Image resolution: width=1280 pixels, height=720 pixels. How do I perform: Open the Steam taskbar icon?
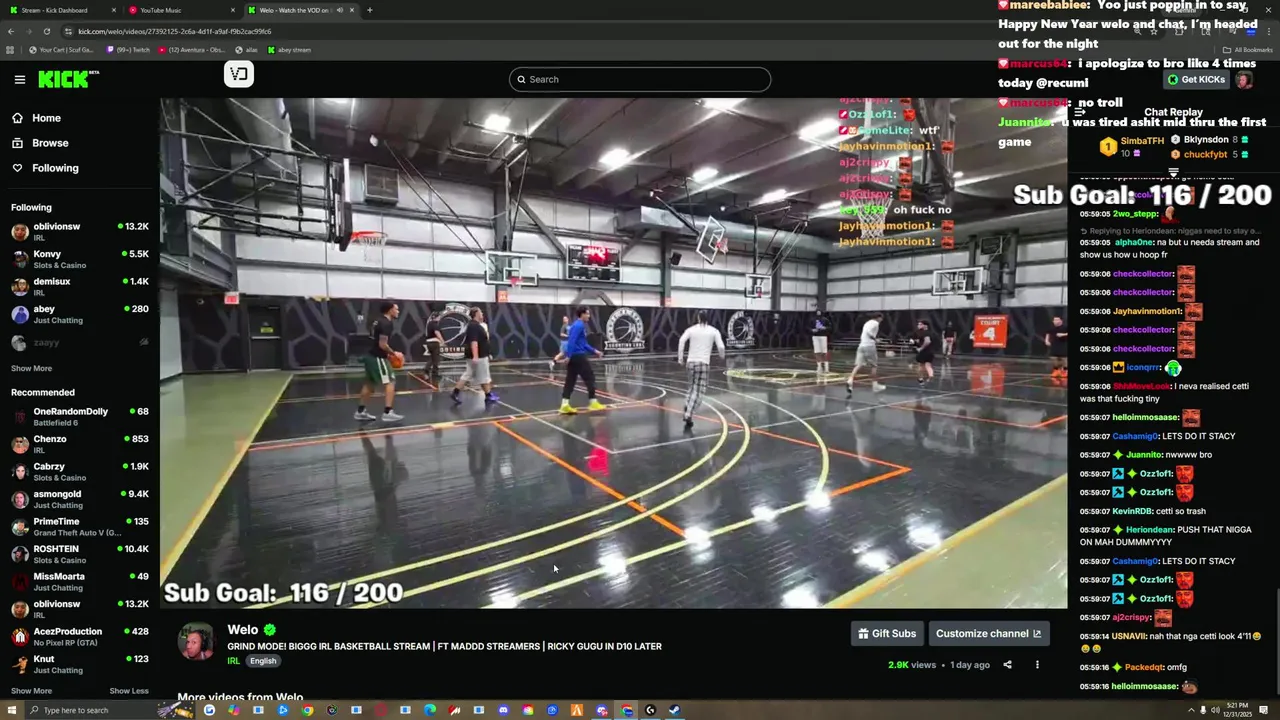(x=674, y=710)
